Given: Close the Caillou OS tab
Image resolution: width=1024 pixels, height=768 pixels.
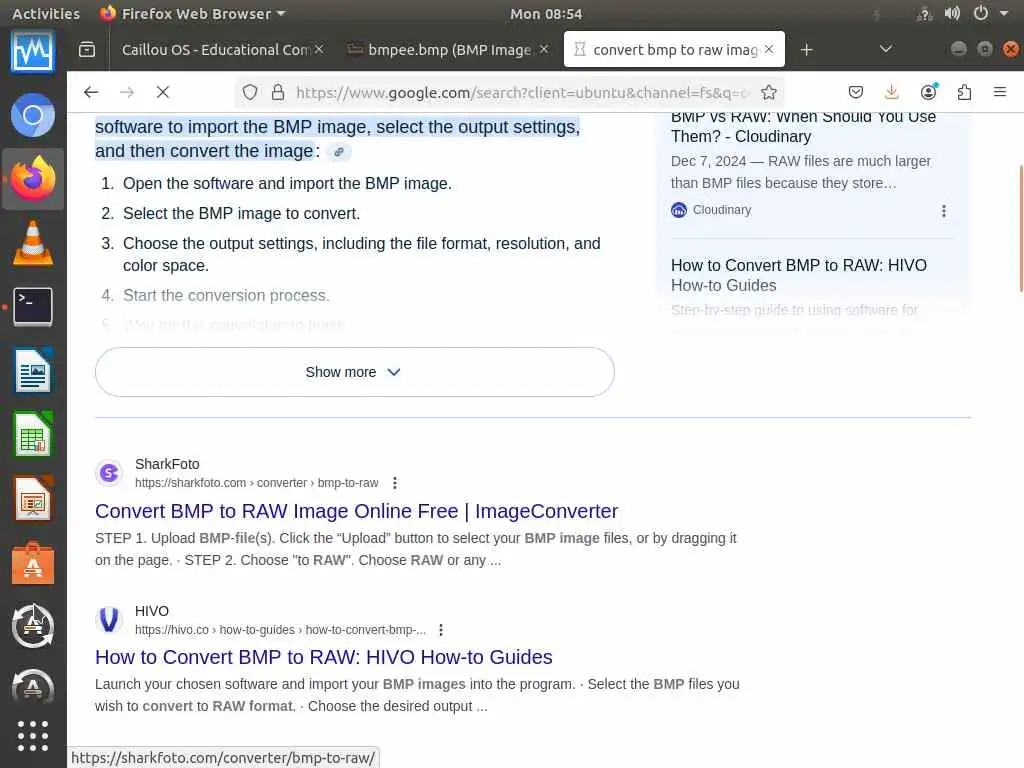Looking at the screenshot, I should coord(319,50).
